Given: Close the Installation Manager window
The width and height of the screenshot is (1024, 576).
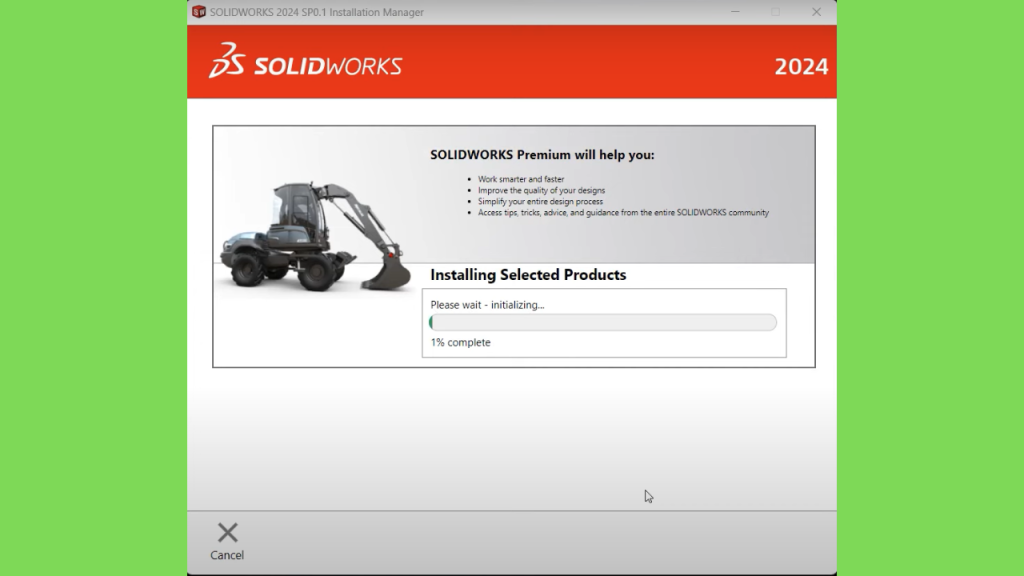Looking at the screenshot, I should [x=816, y=12].
